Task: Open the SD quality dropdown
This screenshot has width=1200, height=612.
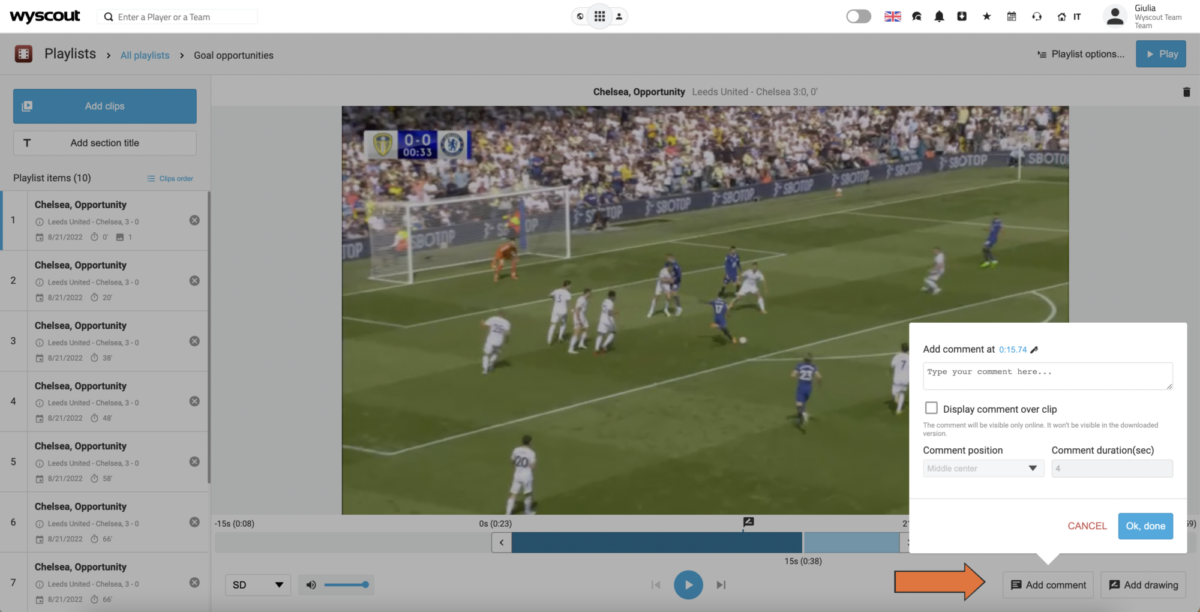Action: tap(257, 584)
